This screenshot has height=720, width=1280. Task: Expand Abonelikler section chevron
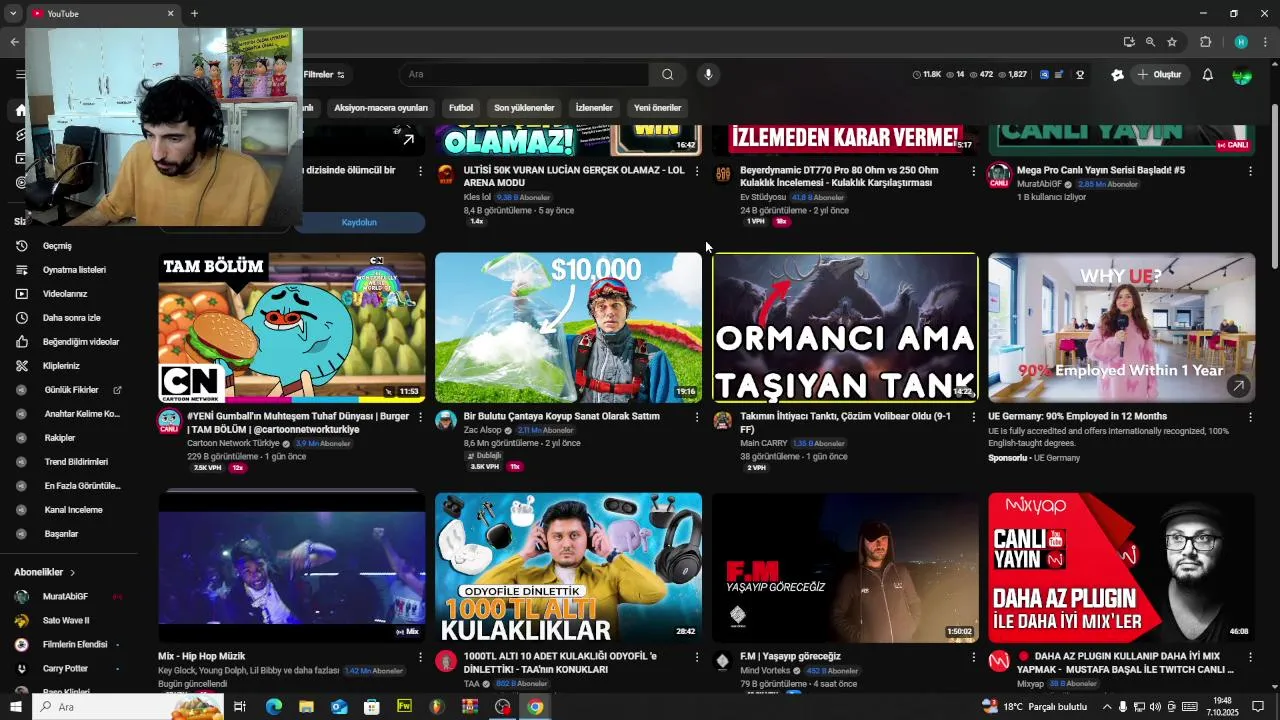pos(72,572)
